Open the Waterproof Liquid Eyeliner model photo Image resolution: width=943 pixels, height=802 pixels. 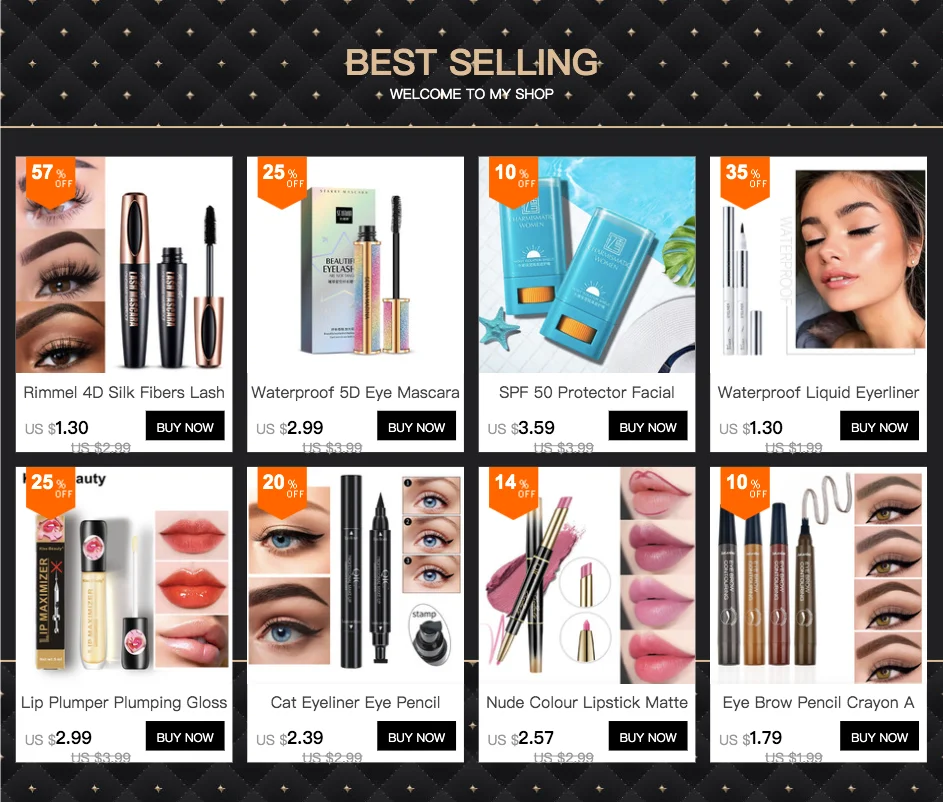coord(818,265)
